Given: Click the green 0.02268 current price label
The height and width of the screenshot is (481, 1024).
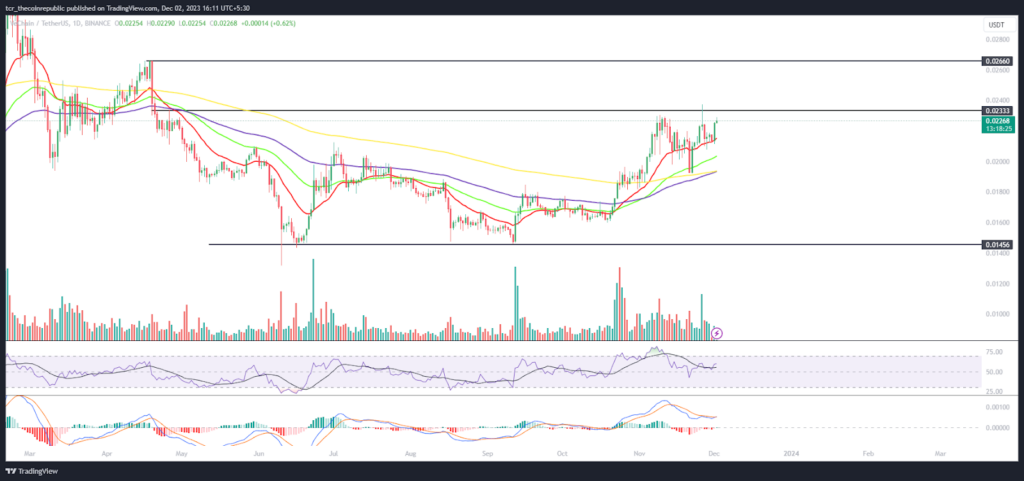Looking at the screenshot, I should [x=997, y=121].
